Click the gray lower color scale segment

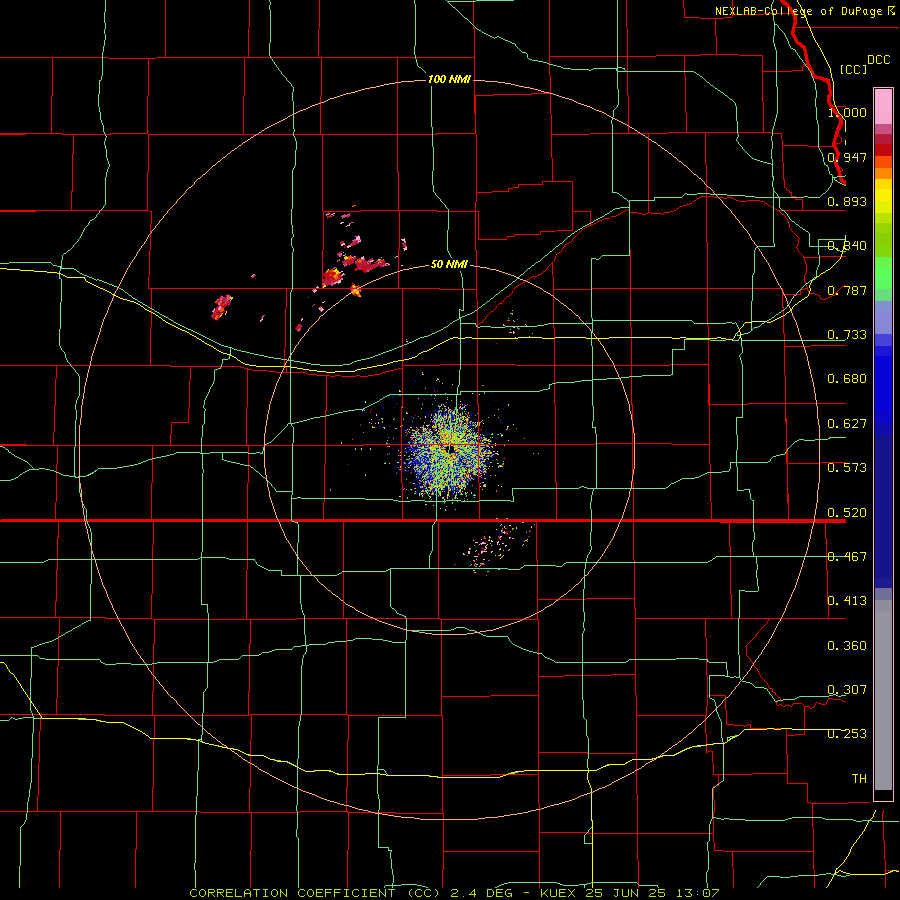coord(883,695)
